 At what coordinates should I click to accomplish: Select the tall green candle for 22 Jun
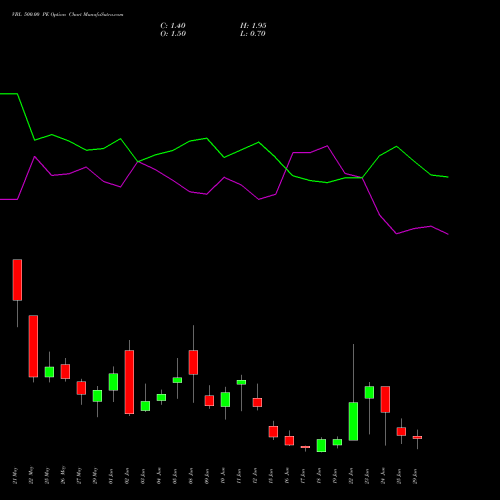353,421
